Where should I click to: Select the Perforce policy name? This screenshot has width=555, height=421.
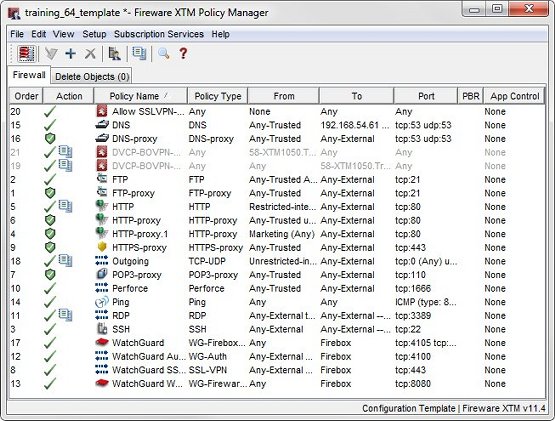click(130, 288)
